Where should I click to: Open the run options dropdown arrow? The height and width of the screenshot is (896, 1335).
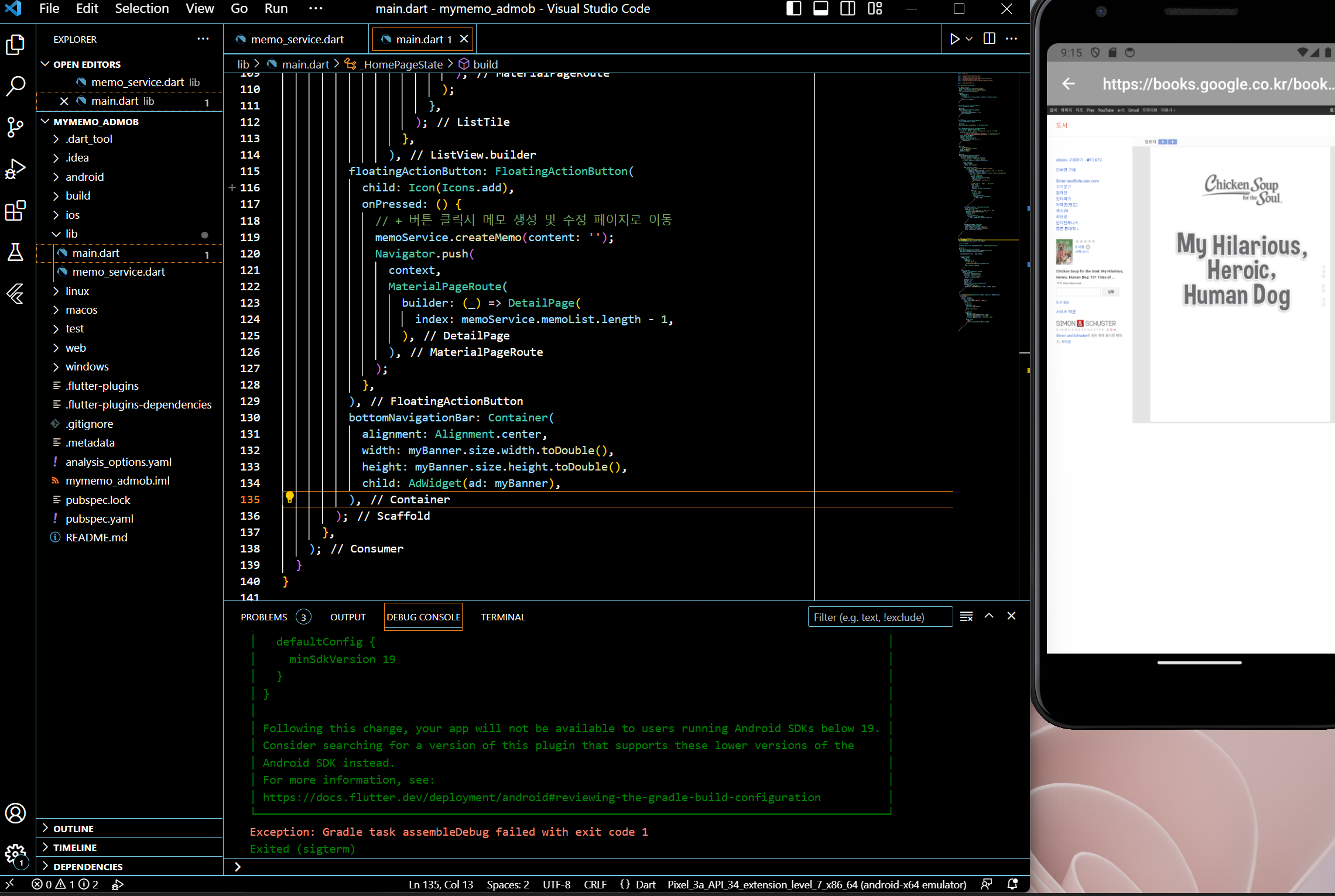969,39
